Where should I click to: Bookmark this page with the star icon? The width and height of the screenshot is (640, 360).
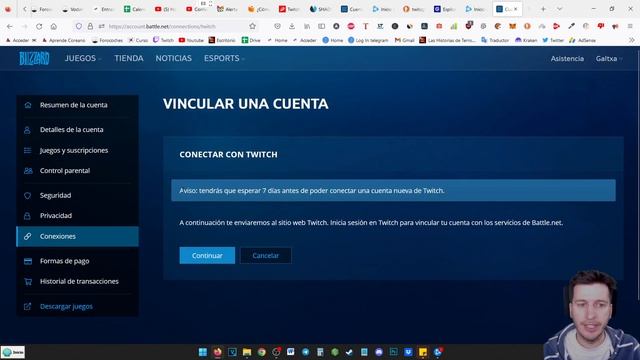252,26
